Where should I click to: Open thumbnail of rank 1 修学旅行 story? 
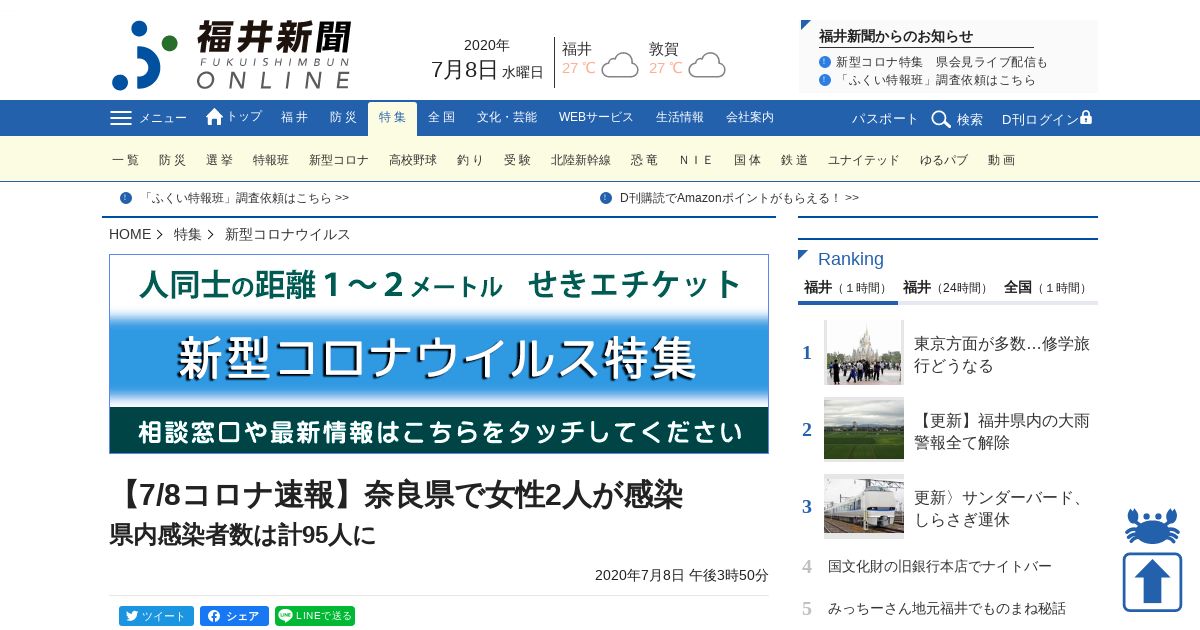[864, 352]
